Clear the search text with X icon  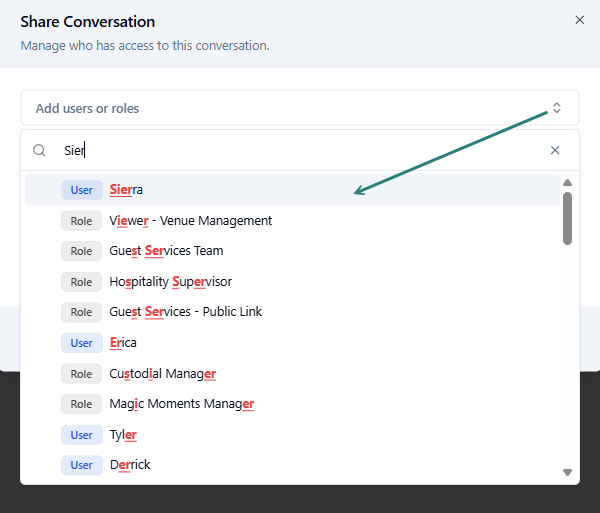555,150
